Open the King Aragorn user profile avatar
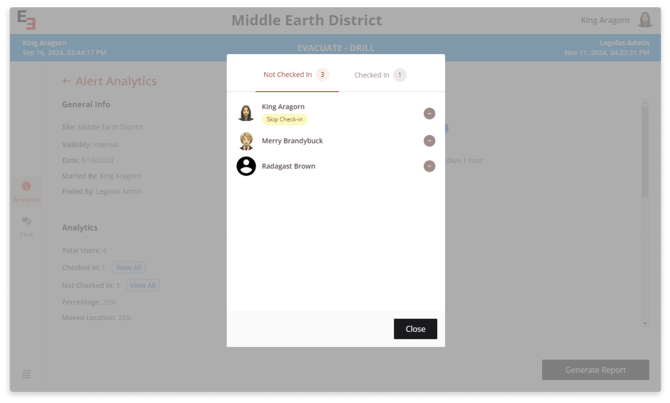The height and width of the screenshot is (403, 670). click(x=645, y=20)
